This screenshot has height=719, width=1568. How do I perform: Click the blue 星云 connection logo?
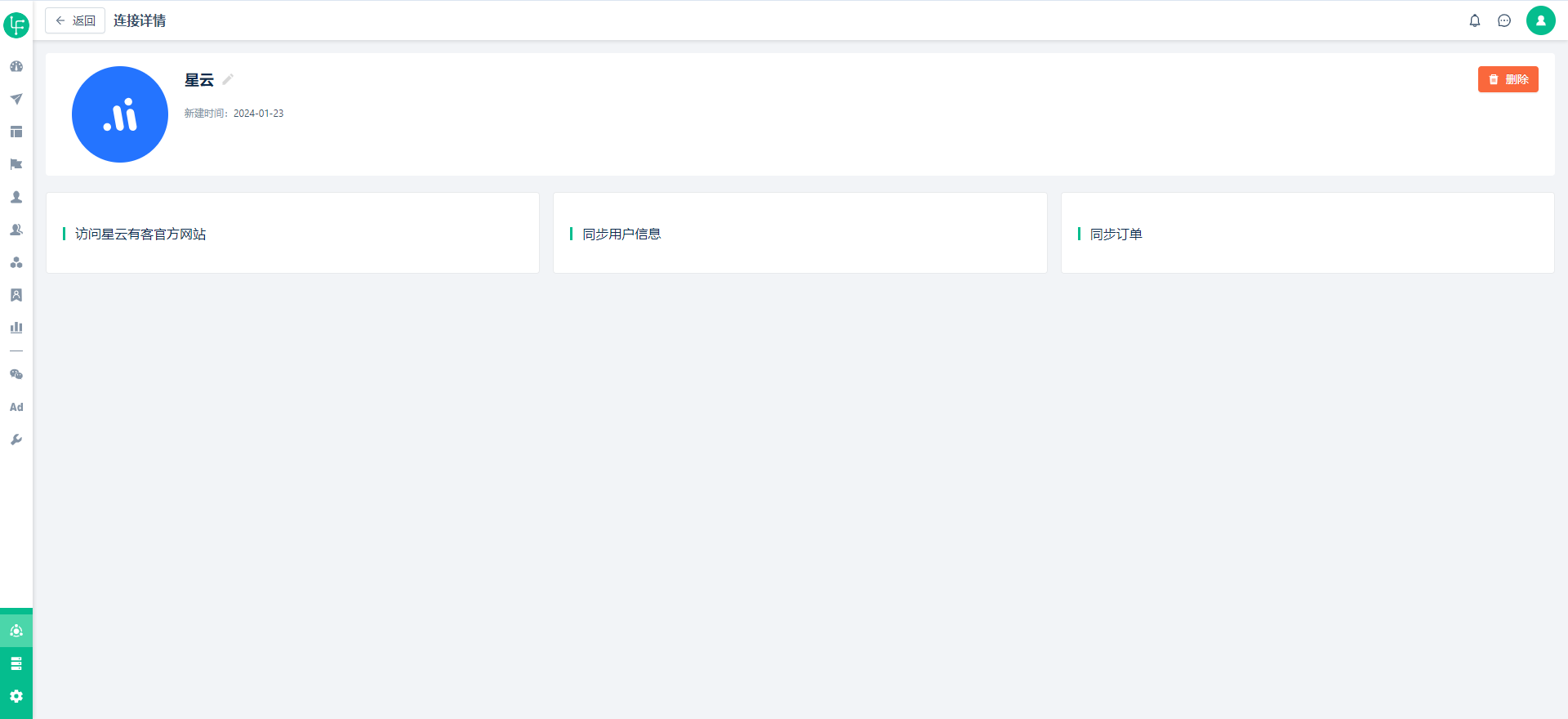tap(120, 114)
